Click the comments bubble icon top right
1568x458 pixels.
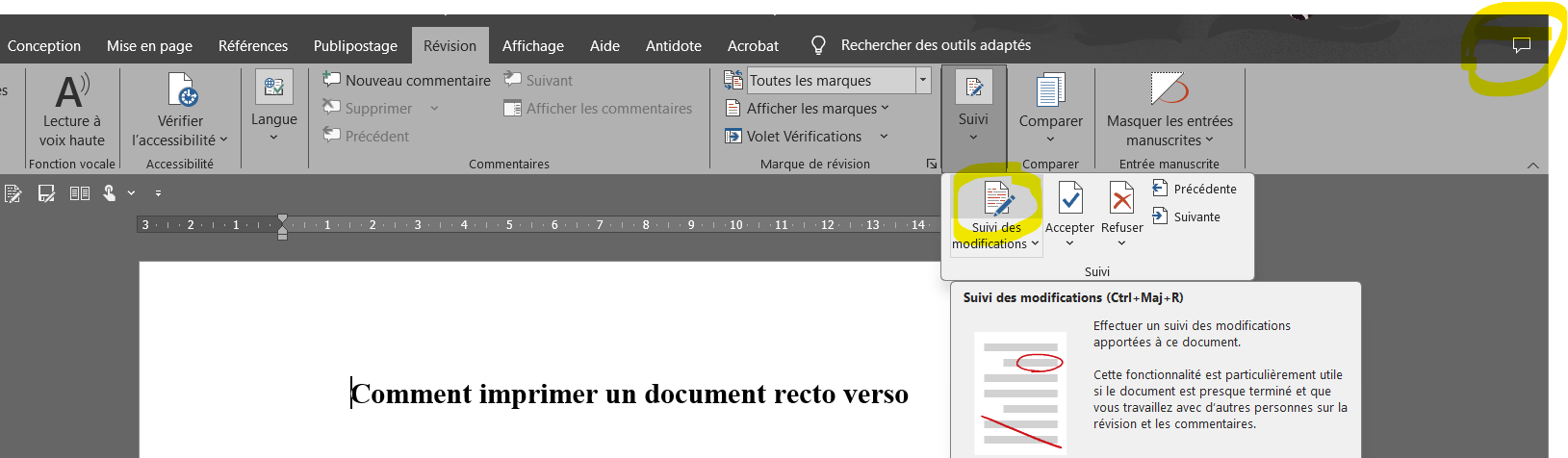pos(1522,45)
